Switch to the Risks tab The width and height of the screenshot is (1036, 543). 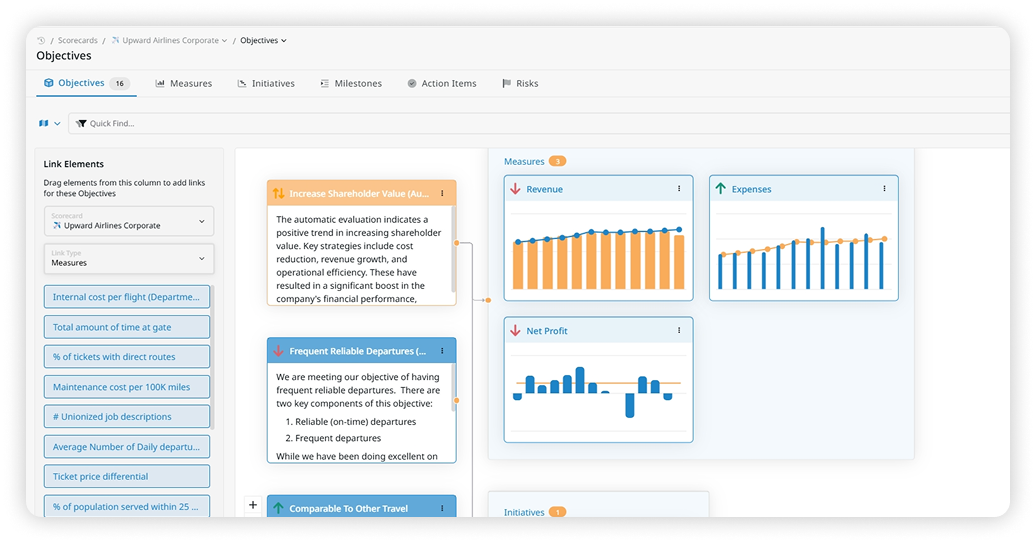pos(521,83)
